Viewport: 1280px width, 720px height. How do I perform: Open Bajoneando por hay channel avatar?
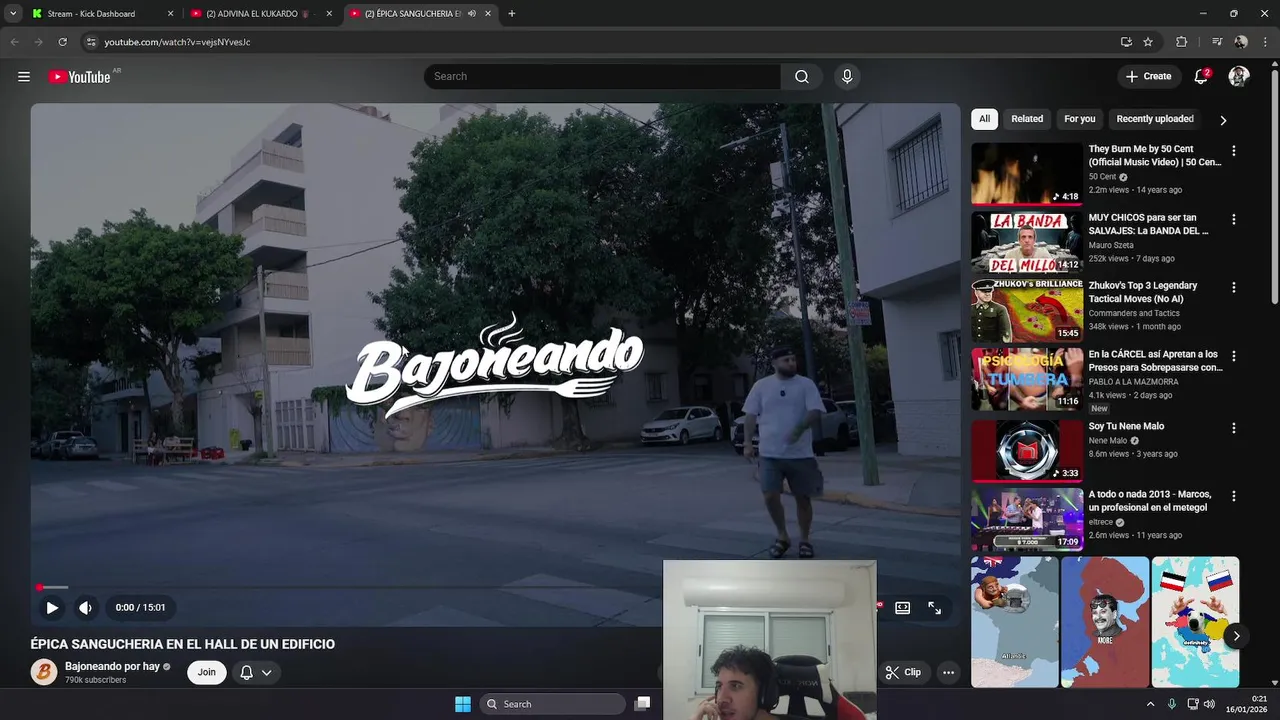44,672
